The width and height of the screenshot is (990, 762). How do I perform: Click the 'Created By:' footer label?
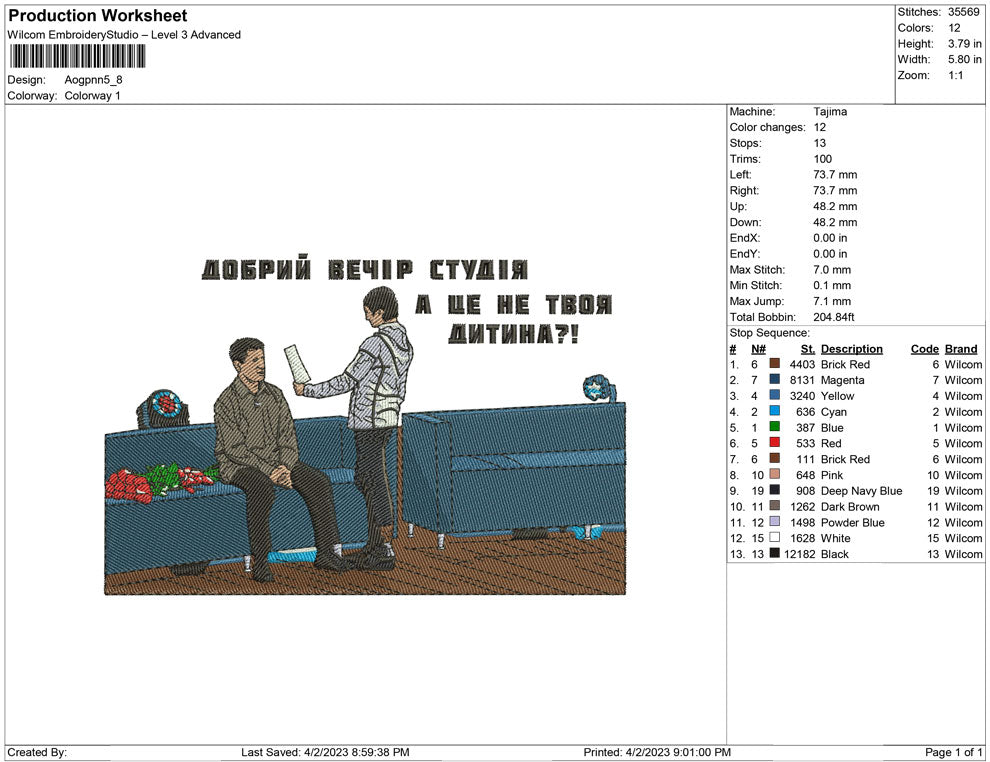pos(37,752)
